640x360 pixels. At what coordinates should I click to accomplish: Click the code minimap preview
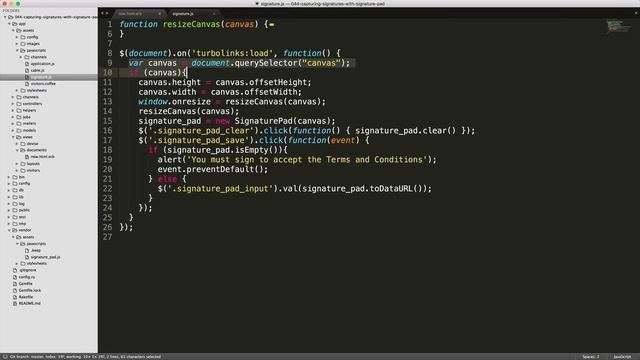pyautogui.click(x=618, y=27)
